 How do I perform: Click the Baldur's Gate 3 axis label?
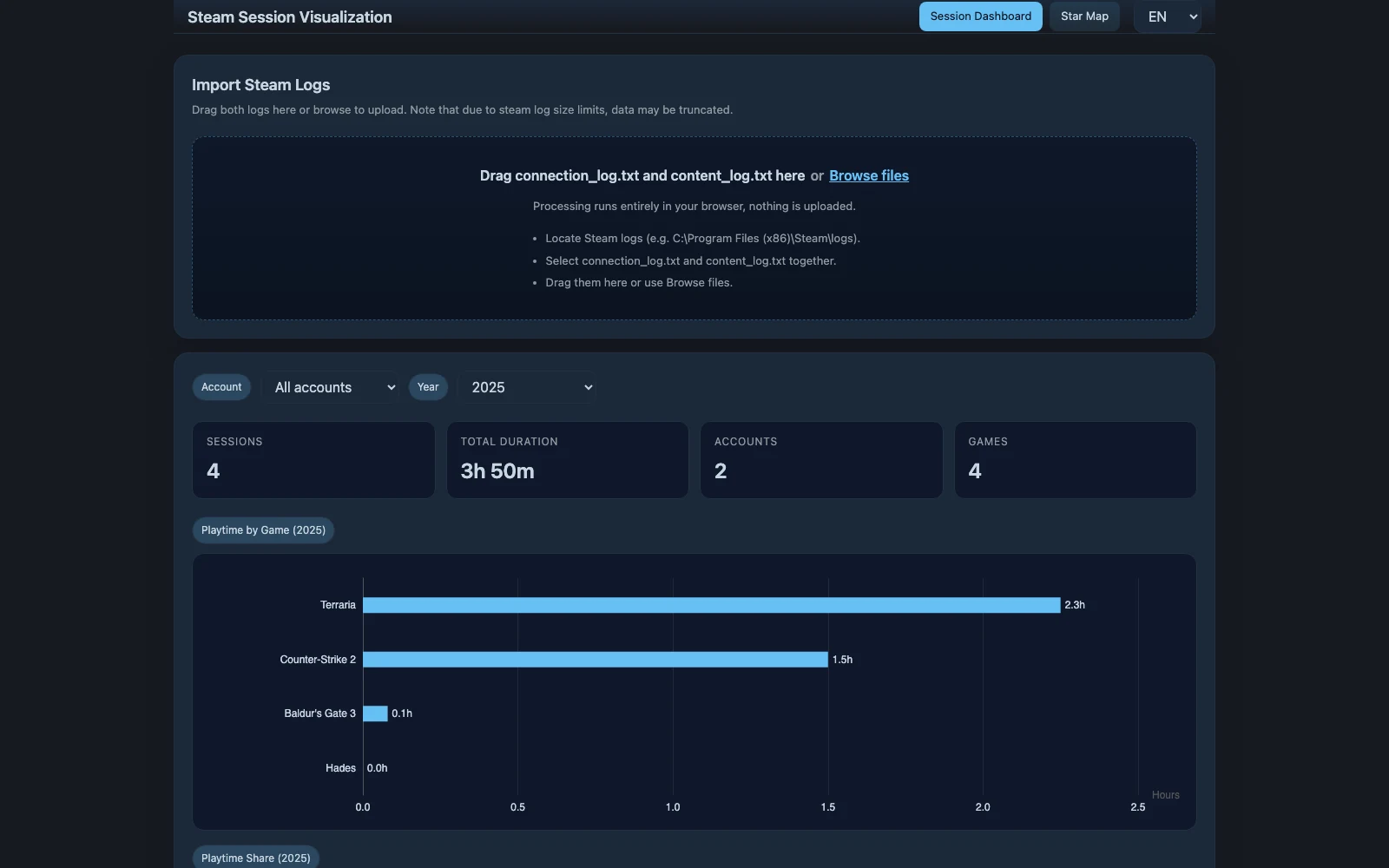coord(319,713)
